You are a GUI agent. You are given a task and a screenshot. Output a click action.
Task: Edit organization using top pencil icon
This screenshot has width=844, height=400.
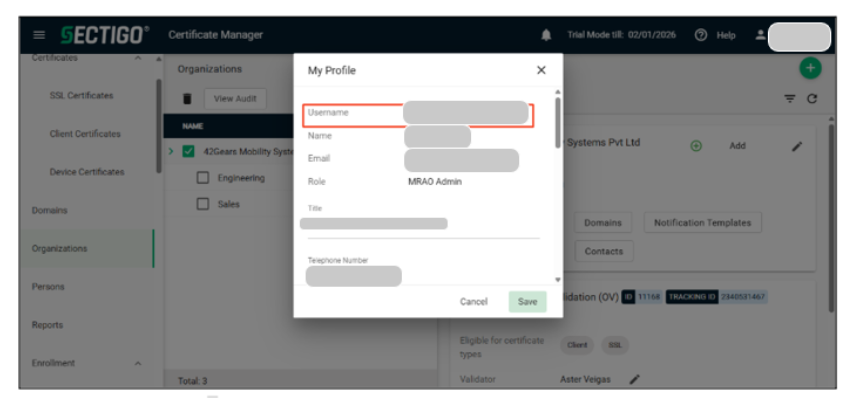click(x=797, y=146)
